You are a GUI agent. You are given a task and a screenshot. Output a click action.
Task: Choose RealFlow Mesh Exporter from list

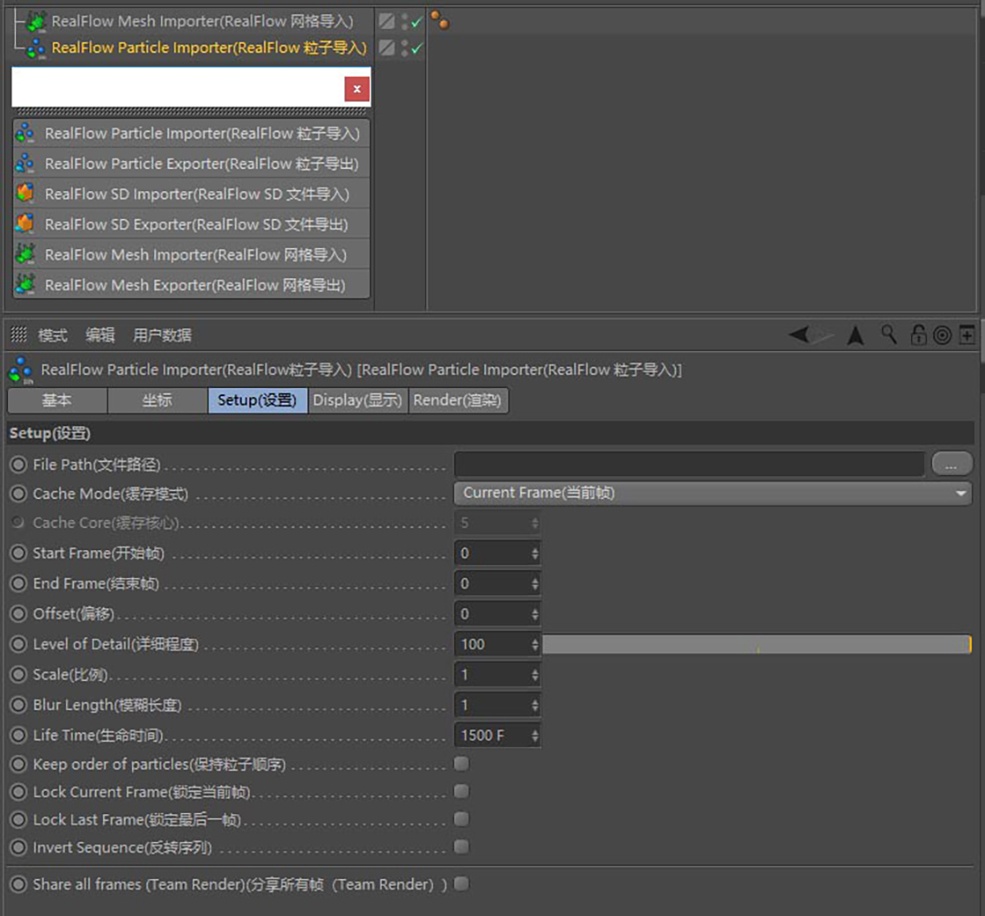[x=191, y=285]
